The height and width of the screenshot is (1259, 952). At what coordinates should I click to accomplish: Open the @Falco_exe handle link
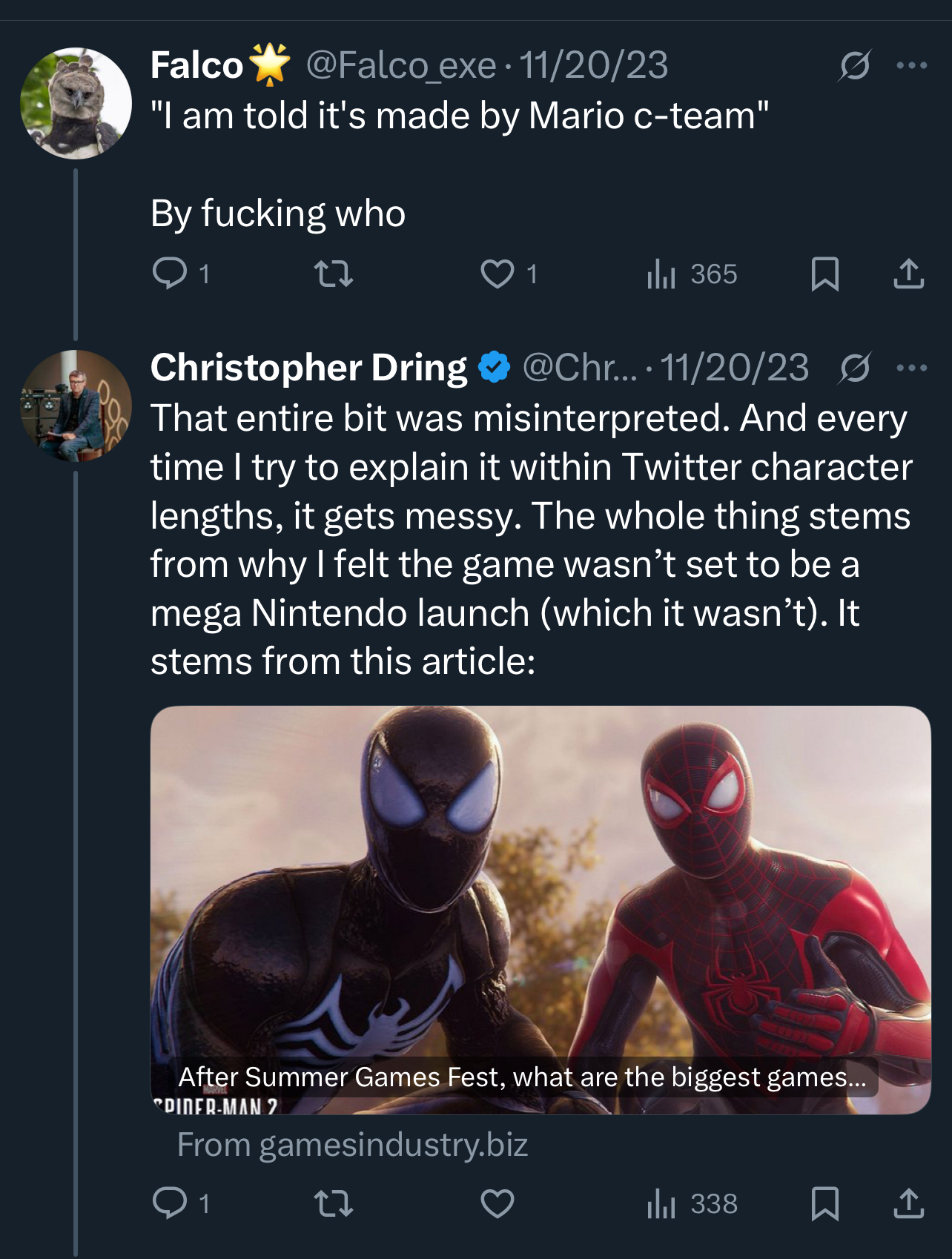(400, 65)
